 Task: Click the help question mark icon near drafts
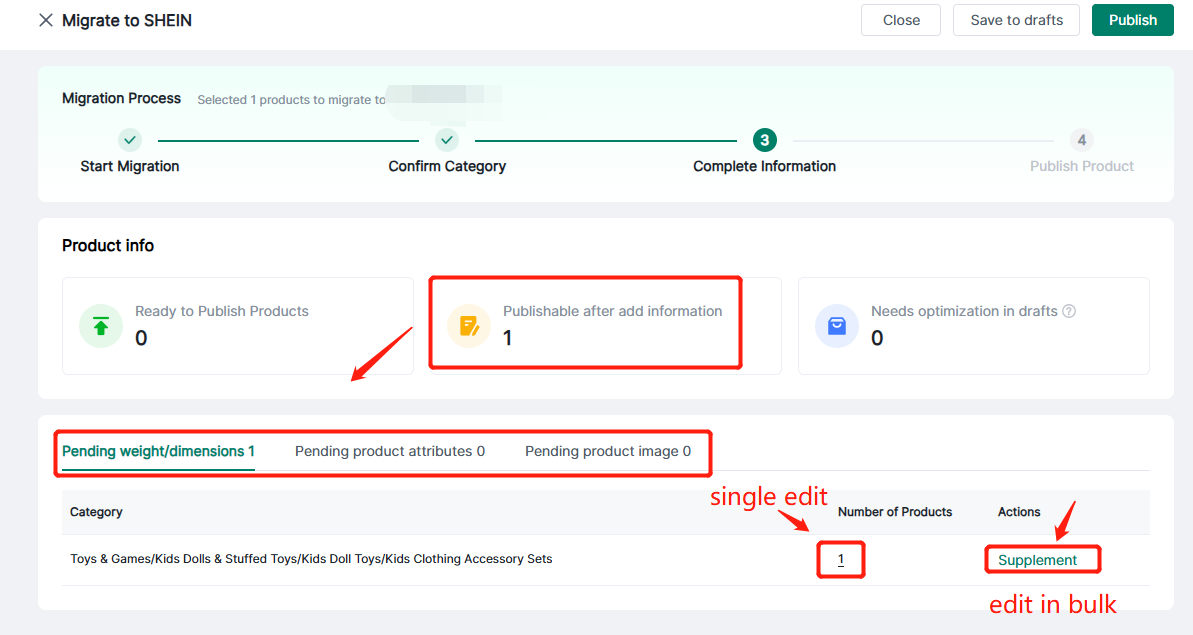click(x=1069, y=311)
